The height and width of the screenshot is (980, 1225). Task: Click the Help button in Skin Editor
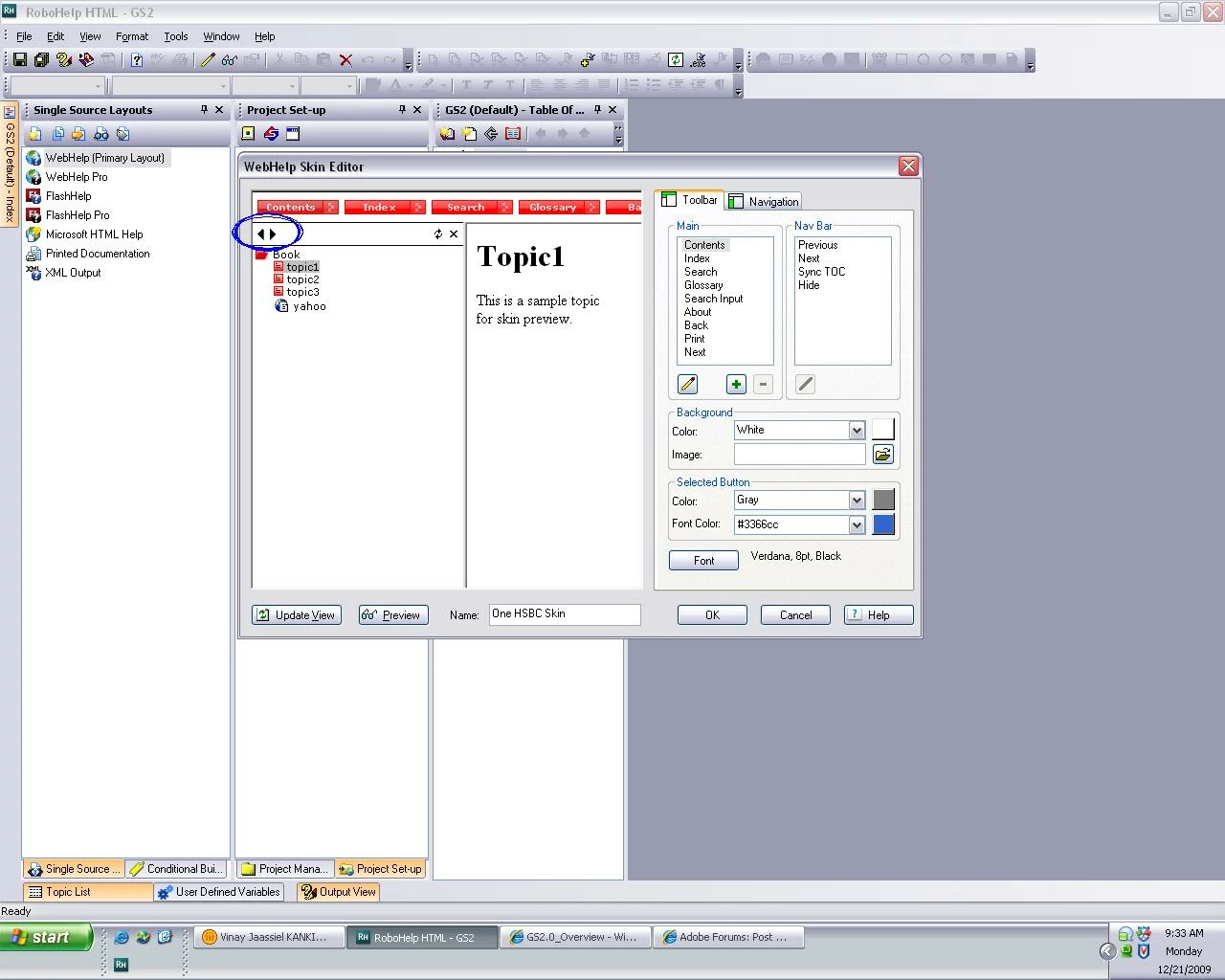(x=879, y=615)
